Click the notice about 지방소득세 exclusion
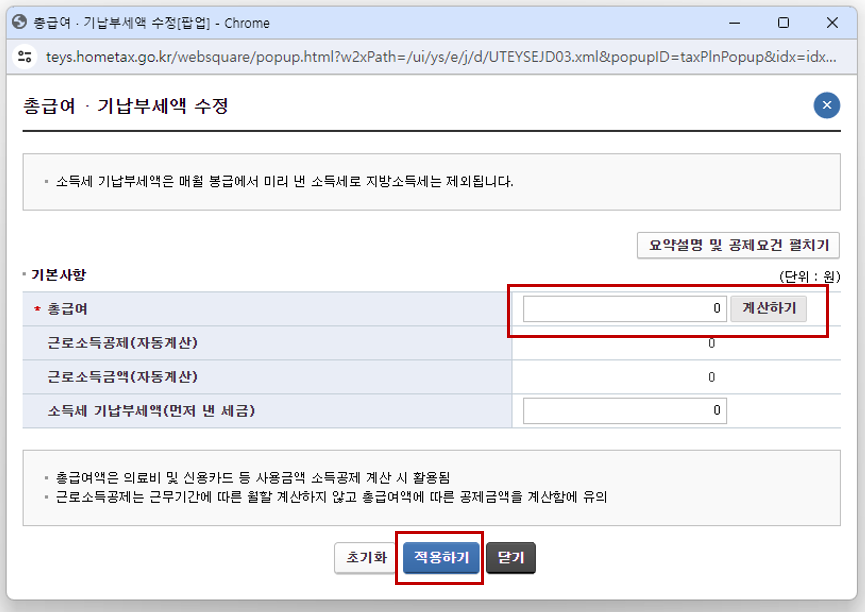This screenshot has height=612, width=865. pos(280,179)
